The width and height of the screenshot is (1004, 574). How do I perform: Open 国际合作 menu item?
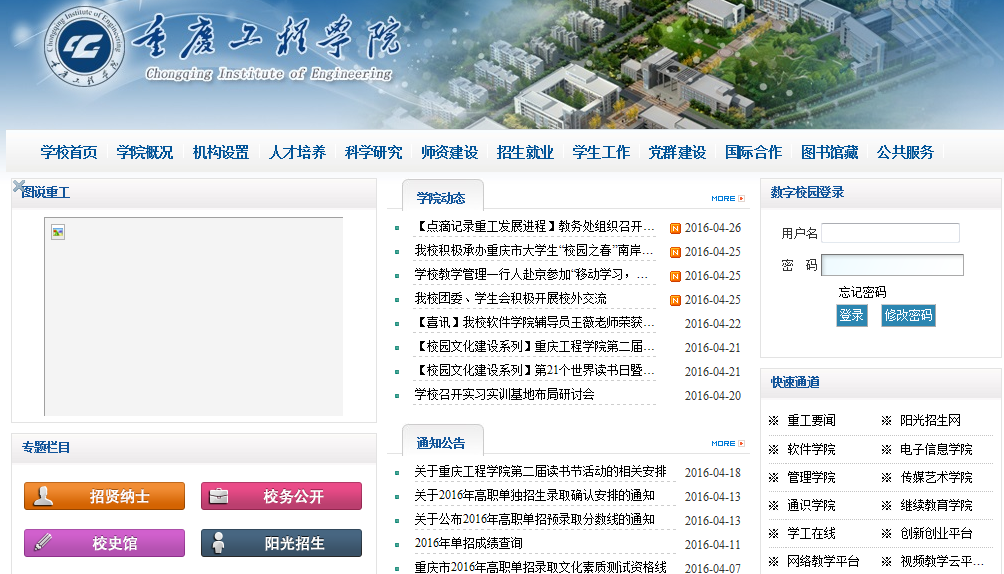coord(754,152)
